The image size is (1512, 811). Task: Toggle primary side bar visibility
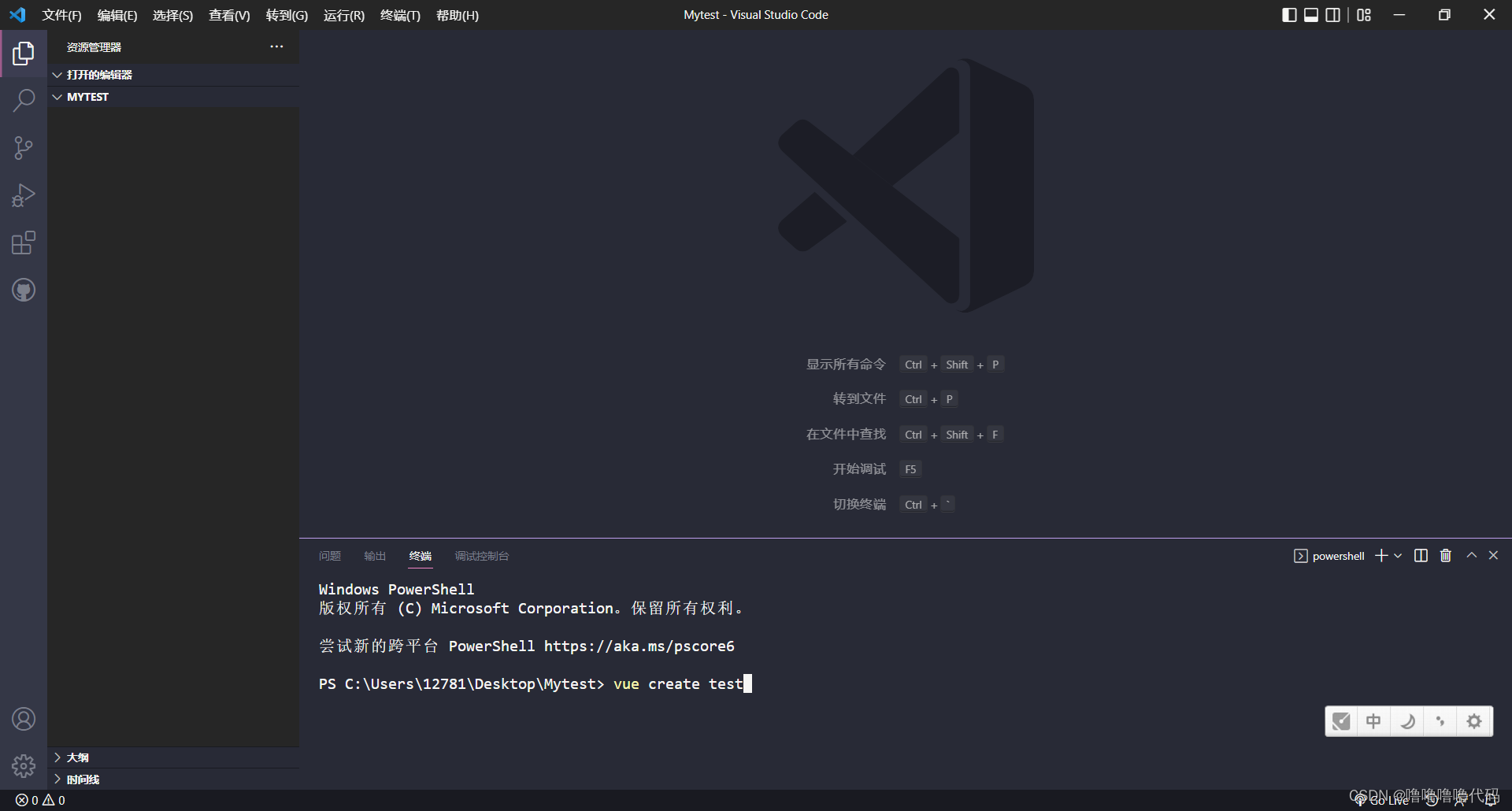click(x=1289, y=15)
